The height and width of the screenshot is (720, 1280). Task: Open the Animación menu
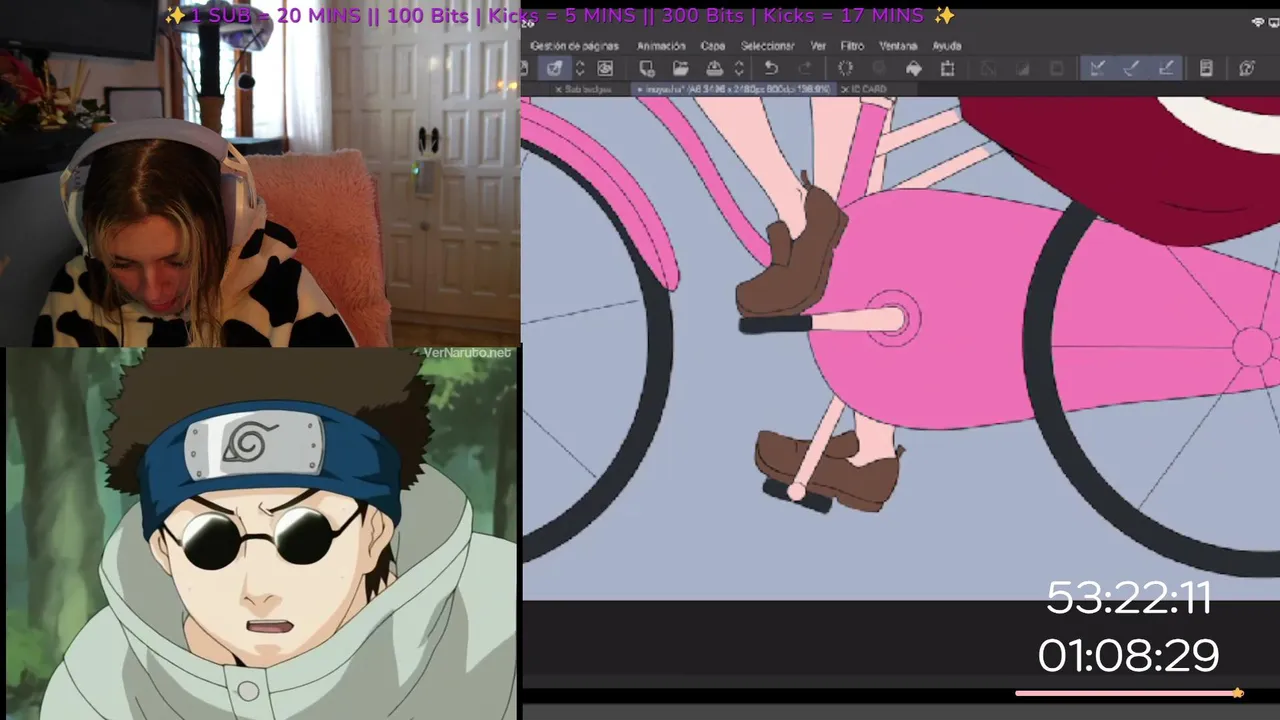click(x=661, y=46)
